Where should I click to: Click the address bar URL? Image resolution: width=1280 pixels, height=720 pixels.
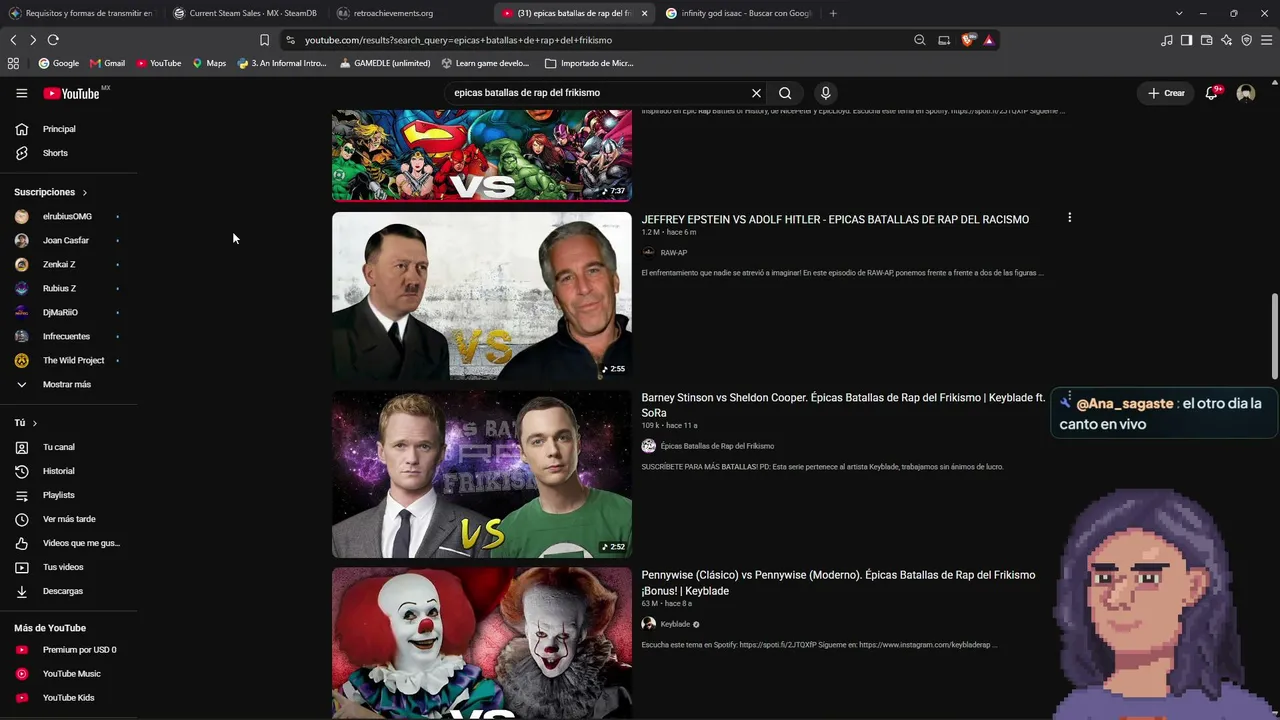(458, 40)
